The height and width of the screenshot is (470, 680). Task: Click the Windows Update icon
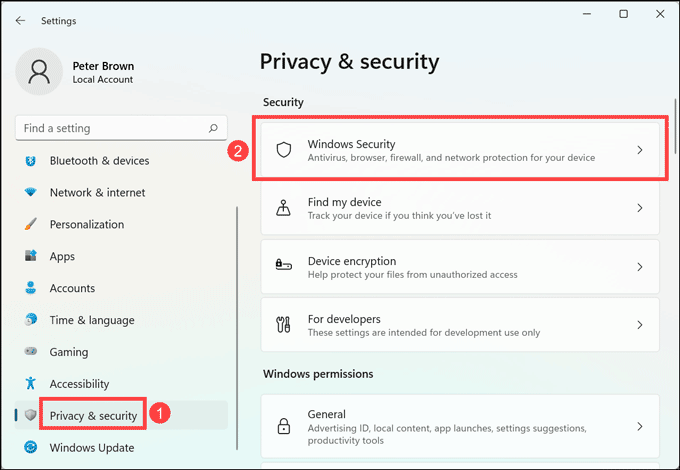31,447
